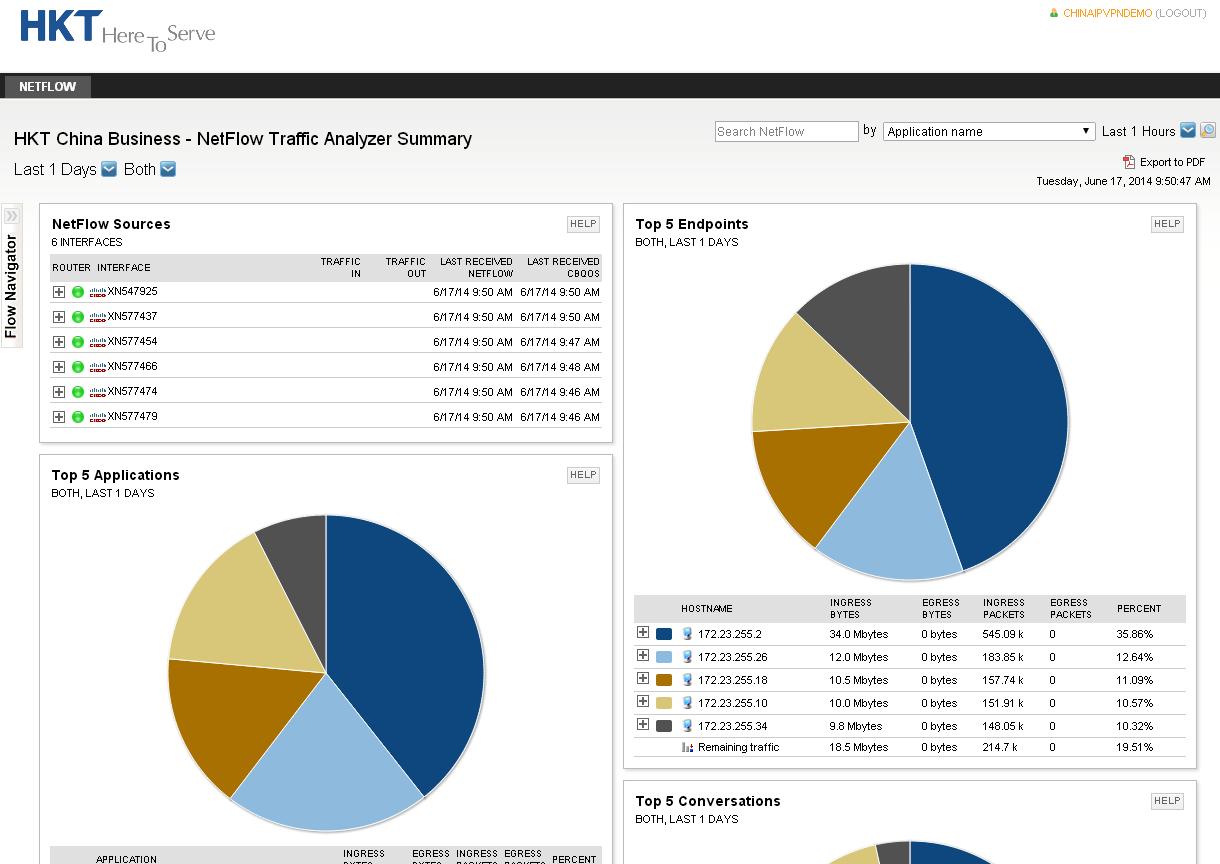This screenshot has height=864, width=1220.
Task: Expand the XN577437 router row
Action: 59,317
